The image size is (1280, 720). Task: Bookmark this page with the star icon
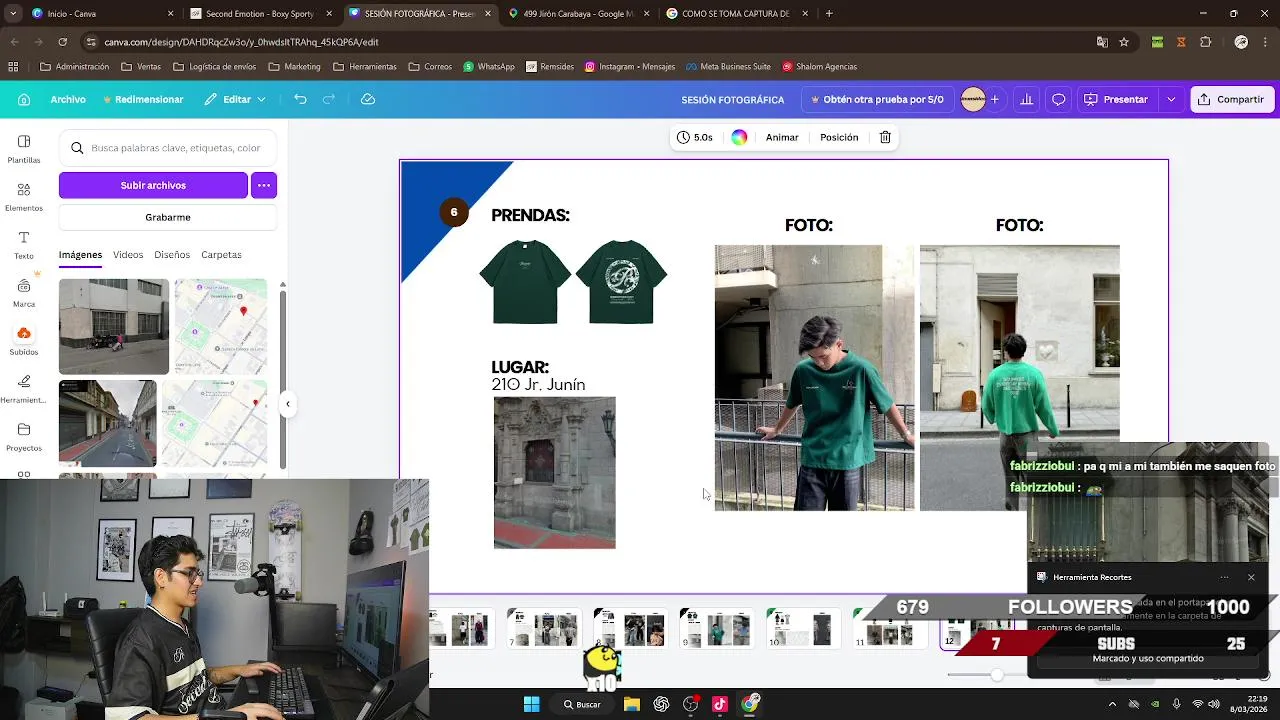[x=1124, y=42]
